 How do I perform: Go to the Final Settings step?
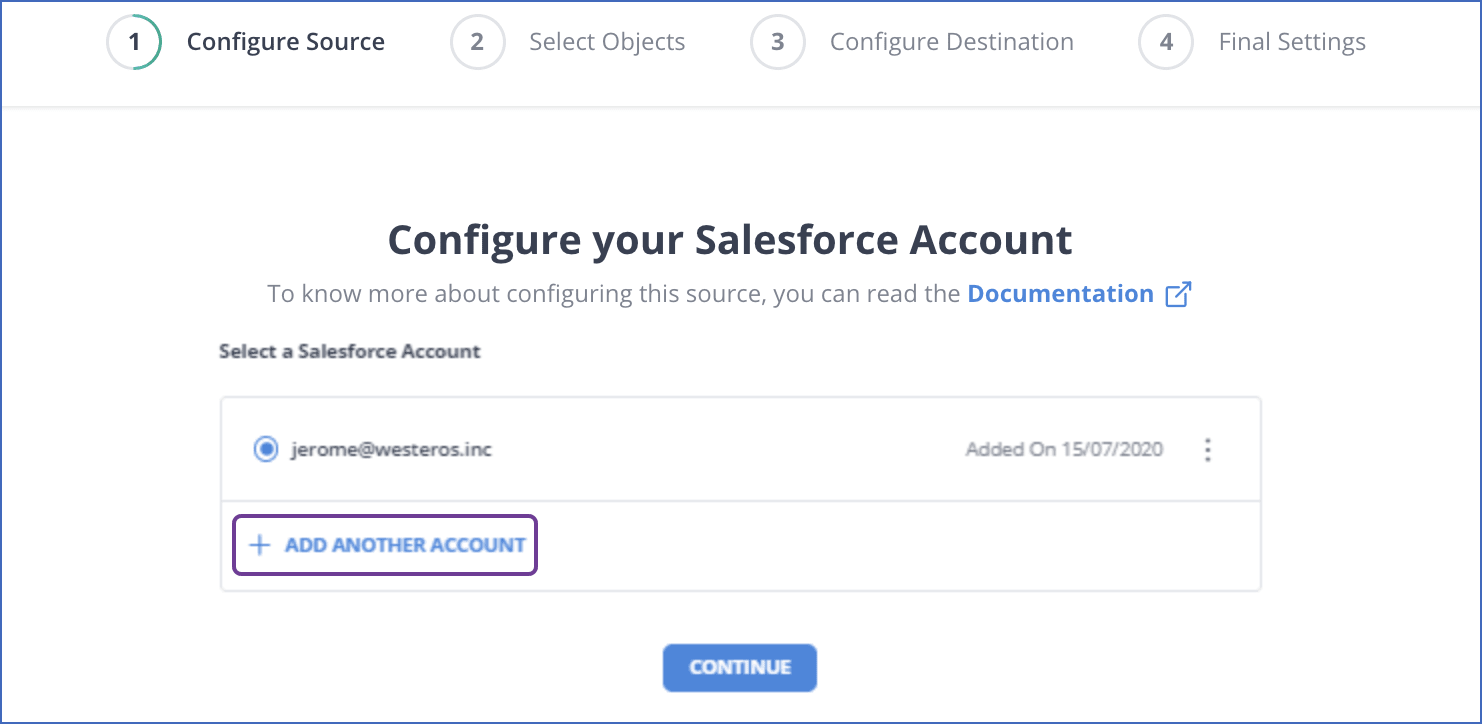pos(1292,42)
